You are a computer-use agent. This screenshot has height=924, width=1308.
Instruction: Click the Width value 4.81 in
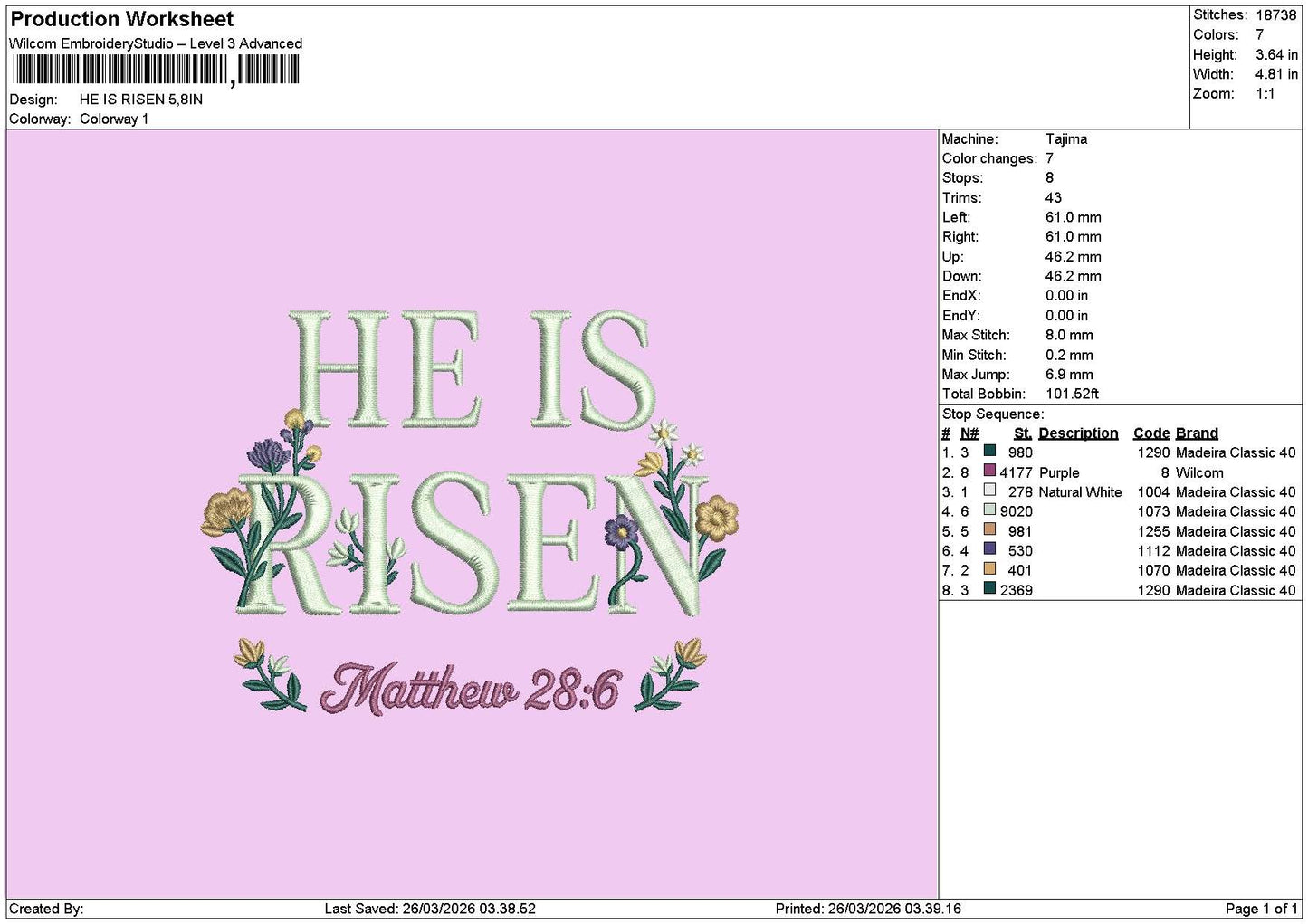point(1276,74)
